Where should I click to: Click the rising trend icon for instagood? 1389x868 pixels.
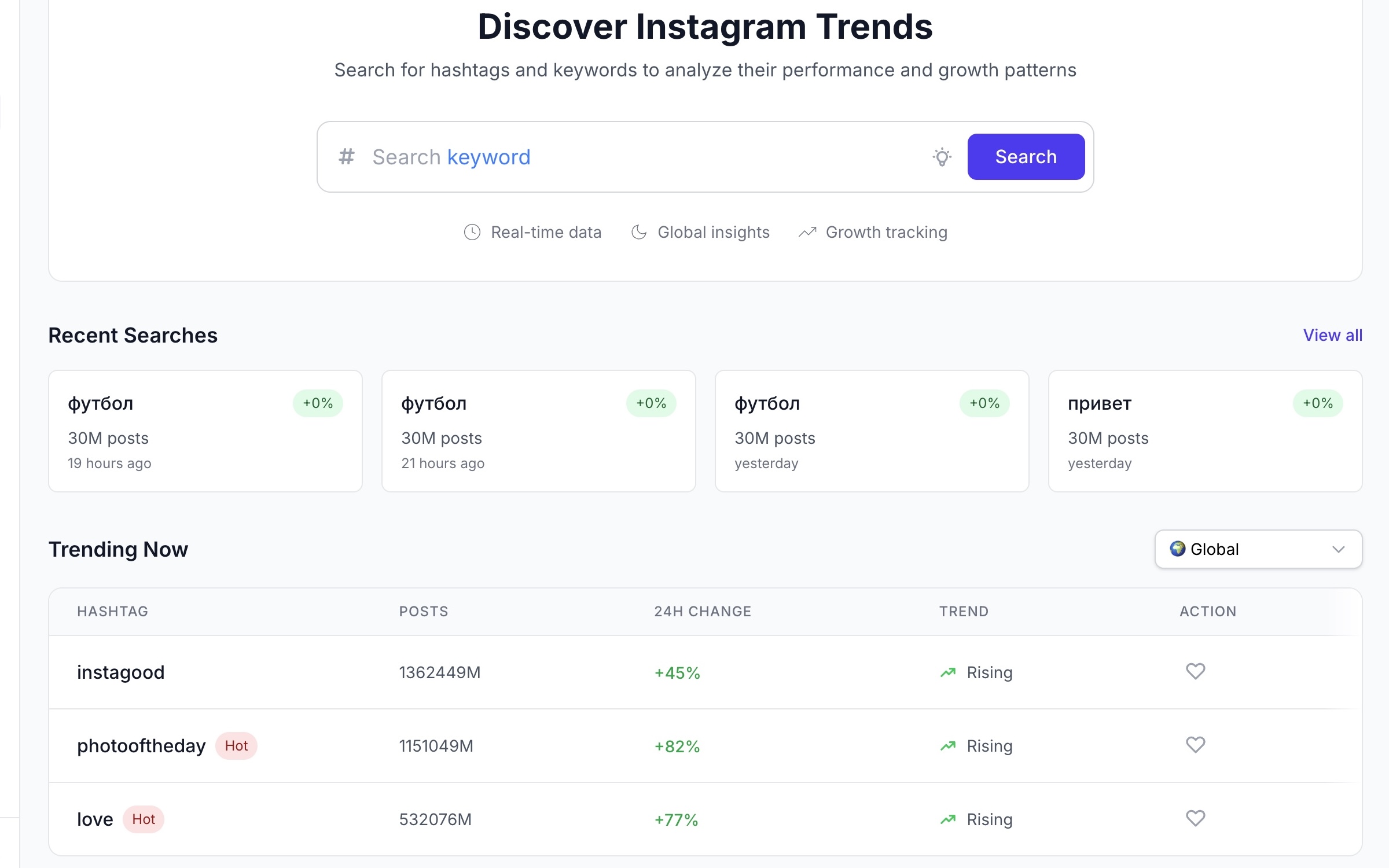[948, 672]
